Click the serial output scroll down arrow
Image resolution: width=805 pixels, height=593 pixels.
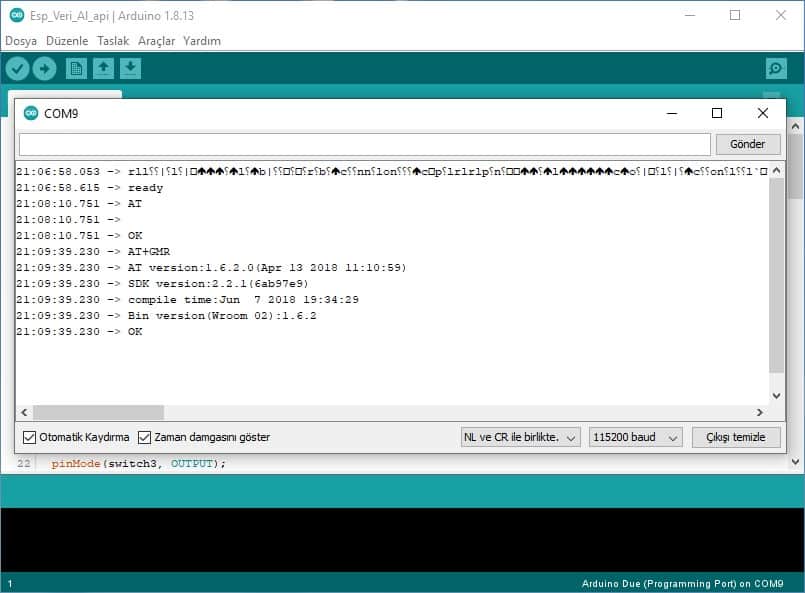click(776, 396)
